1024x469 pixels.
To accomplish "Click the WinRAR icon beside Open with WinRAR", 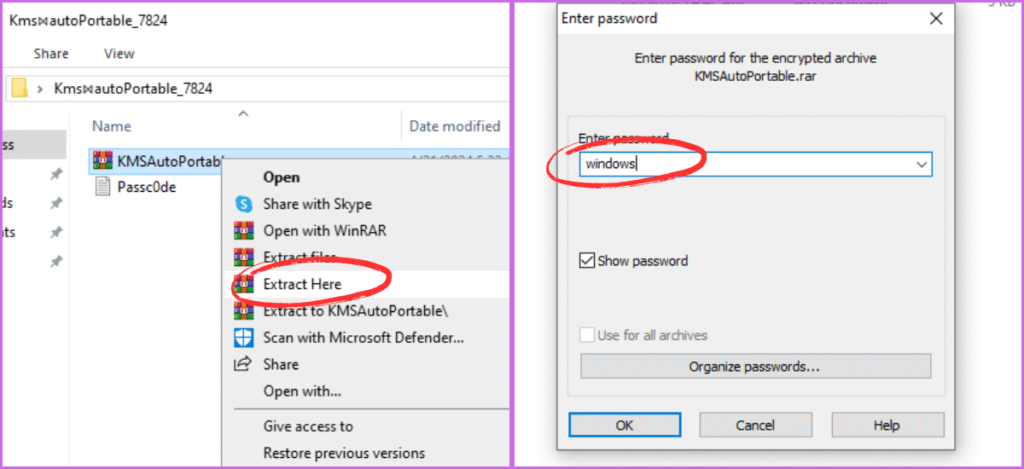I will point(243,231).
